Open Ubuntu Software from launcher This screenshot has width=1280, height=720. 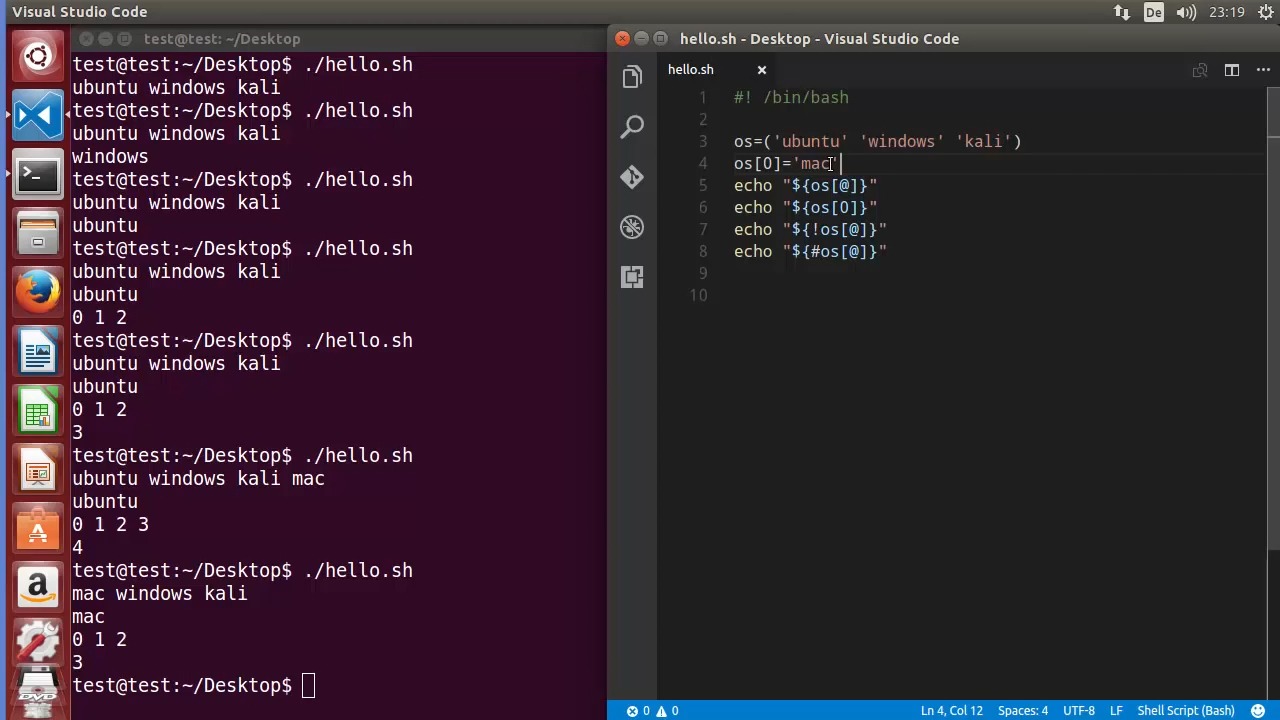coord(38,528)
